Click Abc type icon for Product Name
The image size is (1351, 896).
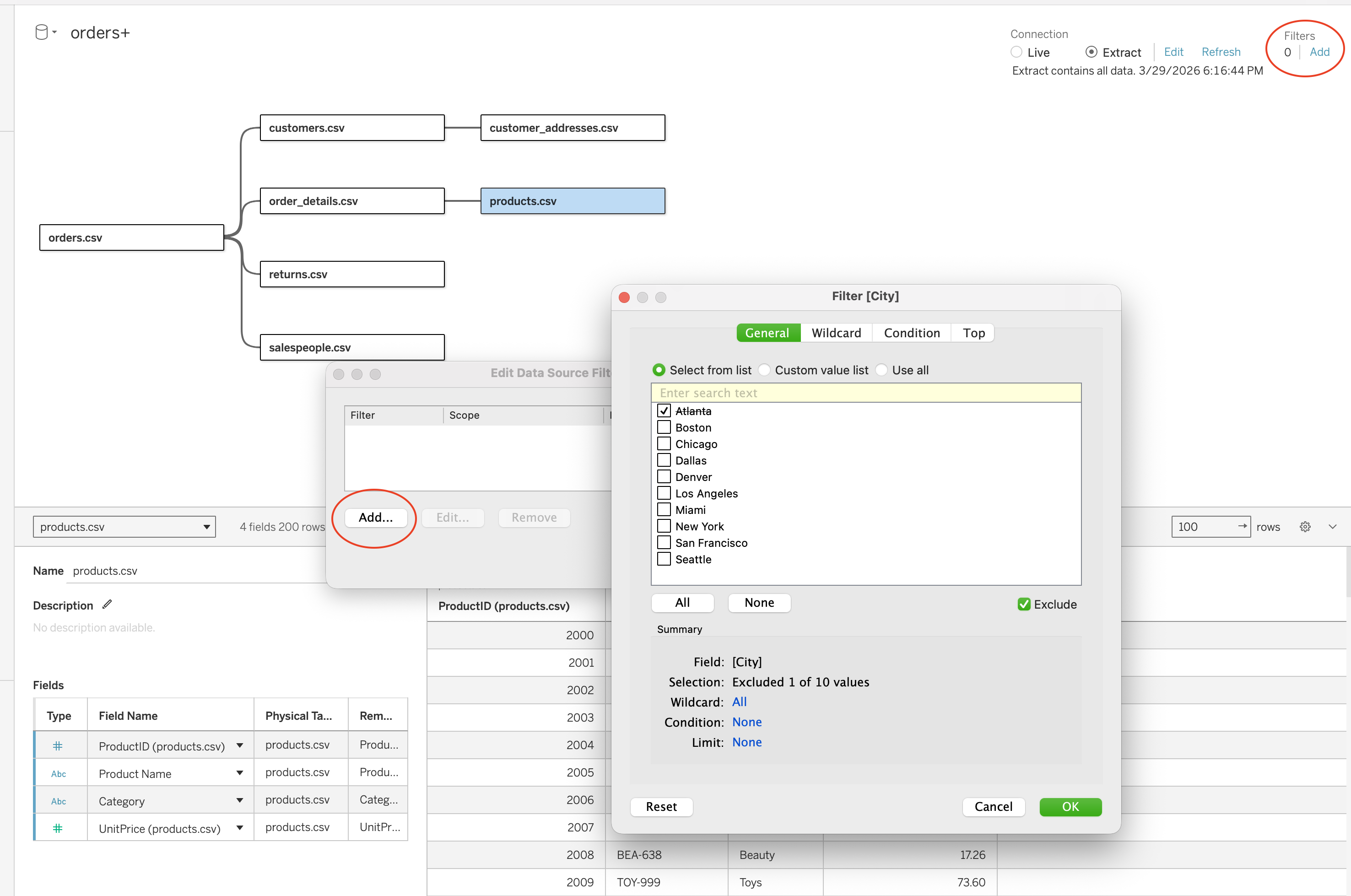pos(58,774)
